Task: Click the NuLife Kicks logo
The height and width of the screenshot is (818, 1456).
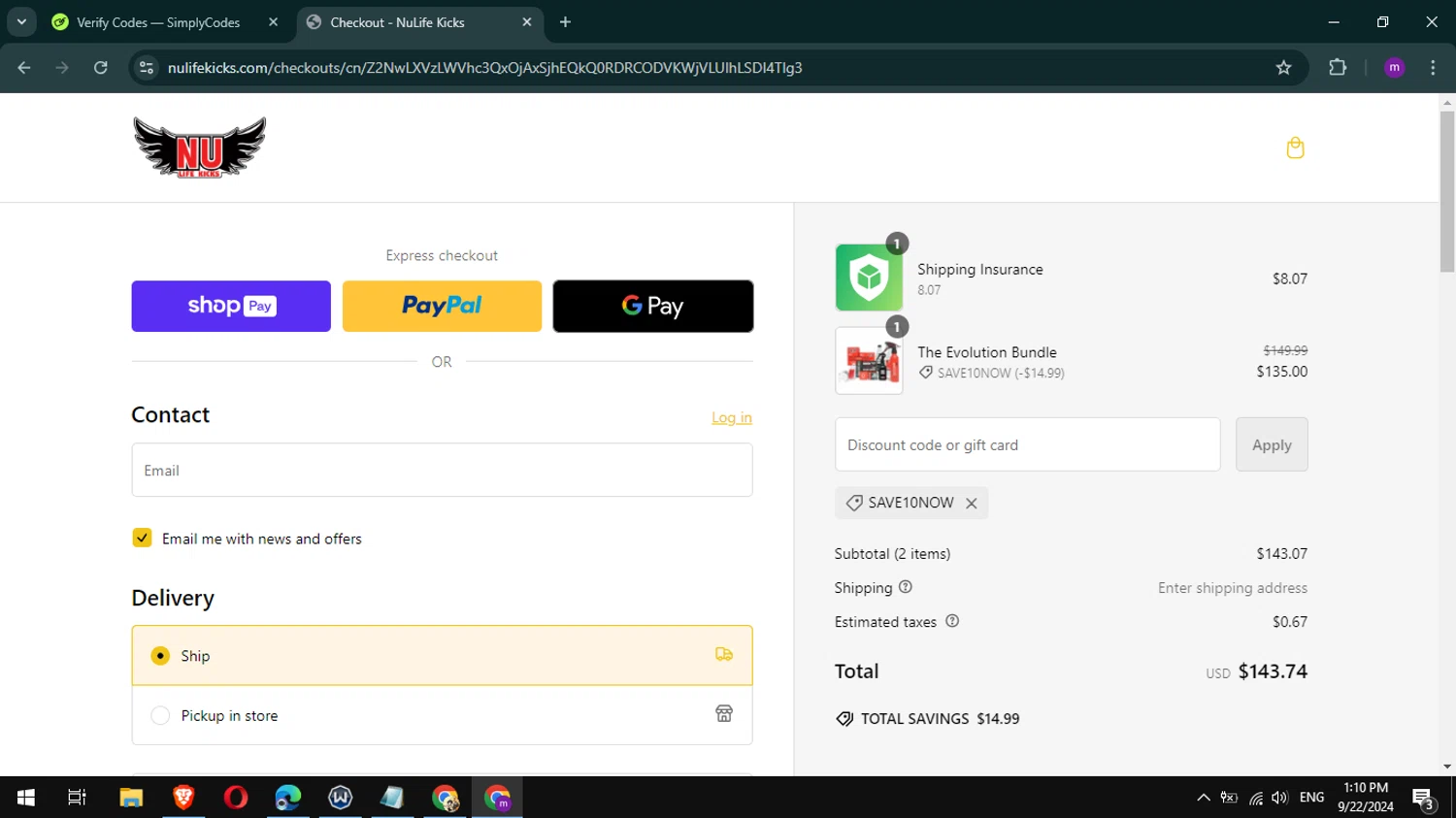Action: pos(200,147)
